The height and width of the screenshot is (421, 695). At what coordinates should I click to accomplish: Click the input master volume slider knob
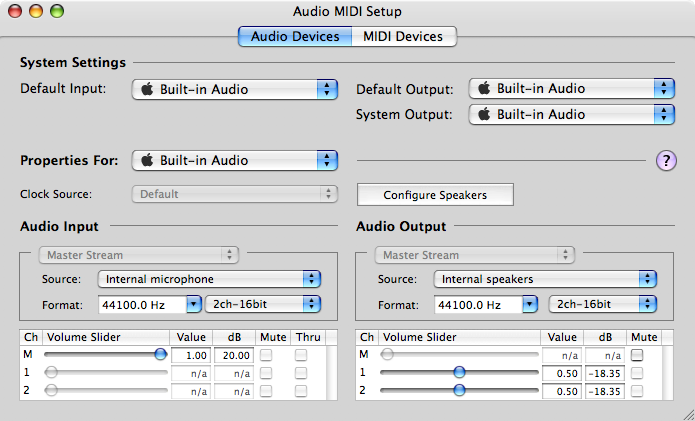(160, 354)
